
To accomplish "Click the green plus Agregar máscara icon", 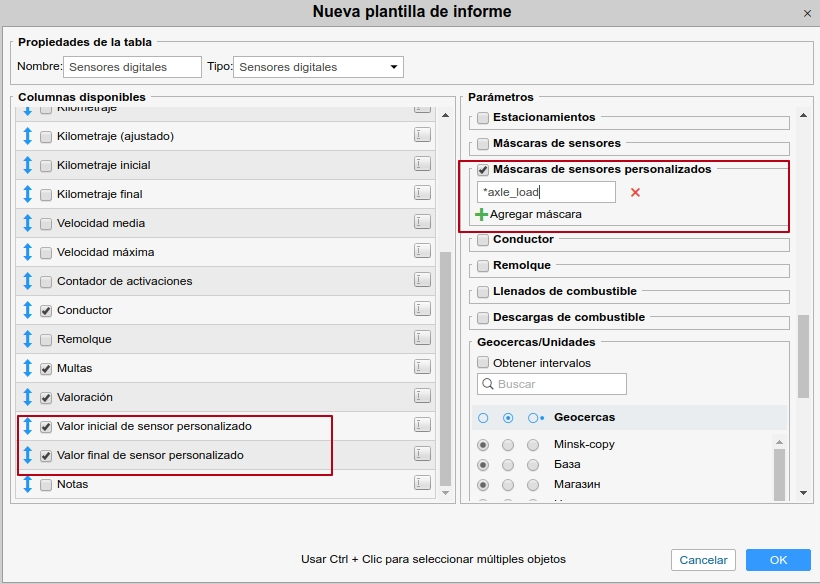I will point(481,214).
